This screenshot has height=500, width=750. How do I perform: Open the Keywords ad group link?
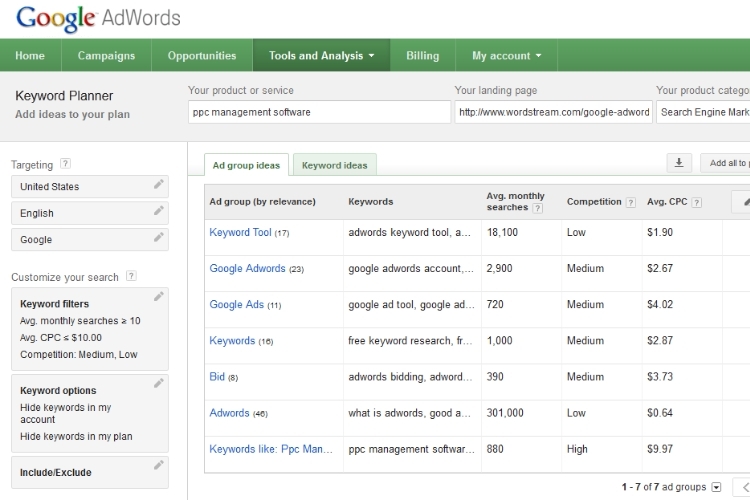232,341
